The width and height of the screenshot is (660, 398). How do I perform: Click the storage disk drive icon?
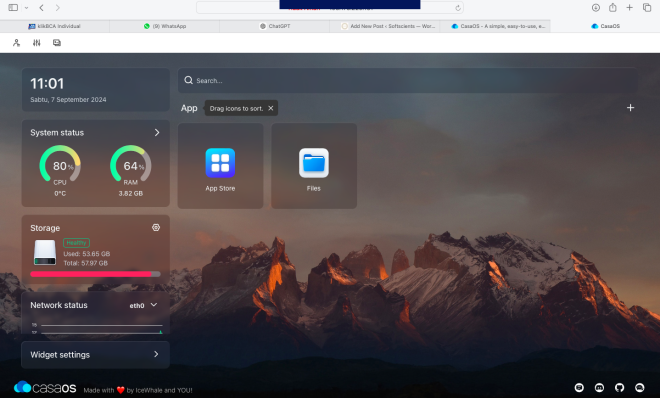(45, 252)
